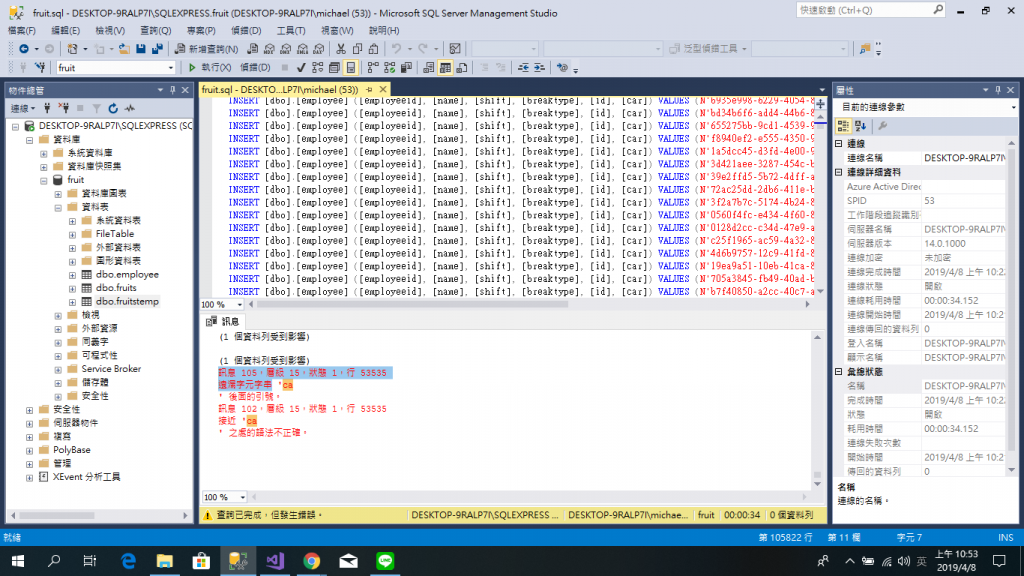Open Microsoft Edge from taskbar
1024x576 pixels.
point(128,561)
